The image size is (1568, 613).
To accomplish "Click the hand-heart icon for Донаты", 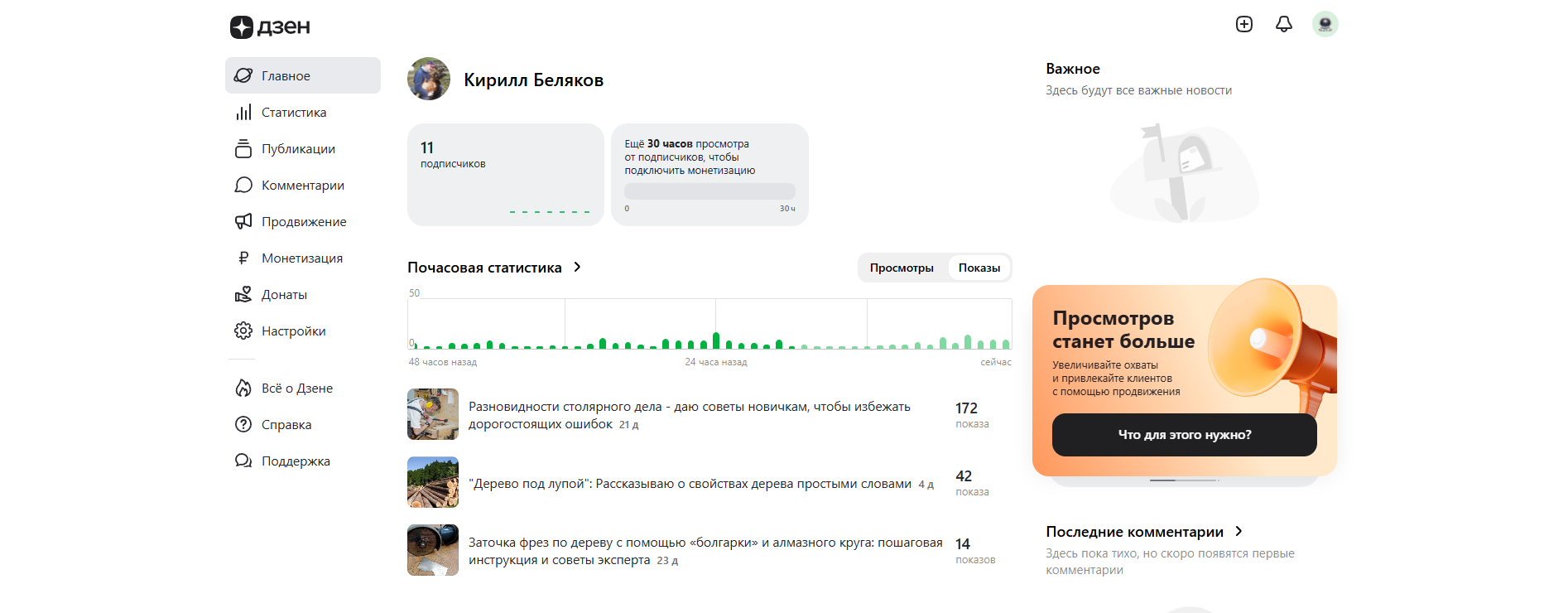I will (243, 294).
